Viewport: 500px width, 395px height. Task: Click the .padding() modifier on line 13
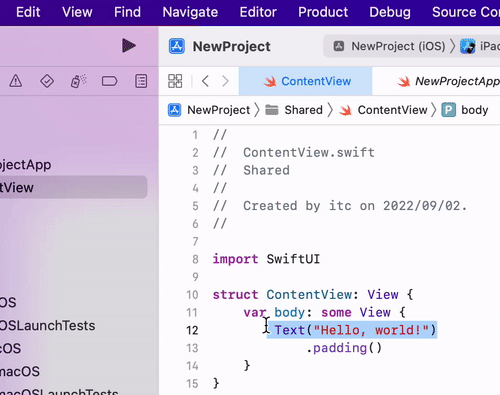coord(344,348)
